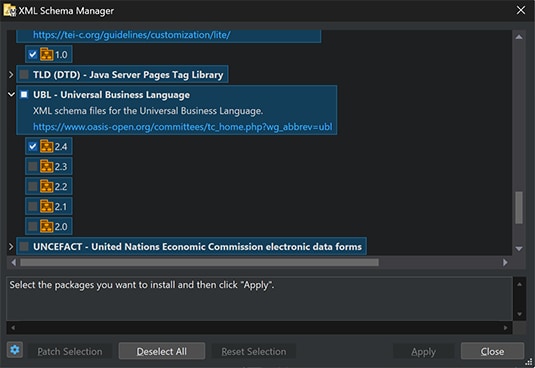This screenshot has width=535, height=368.
Task: Click the 'XML schema files for the Universal' description
Action: [148, 111]
